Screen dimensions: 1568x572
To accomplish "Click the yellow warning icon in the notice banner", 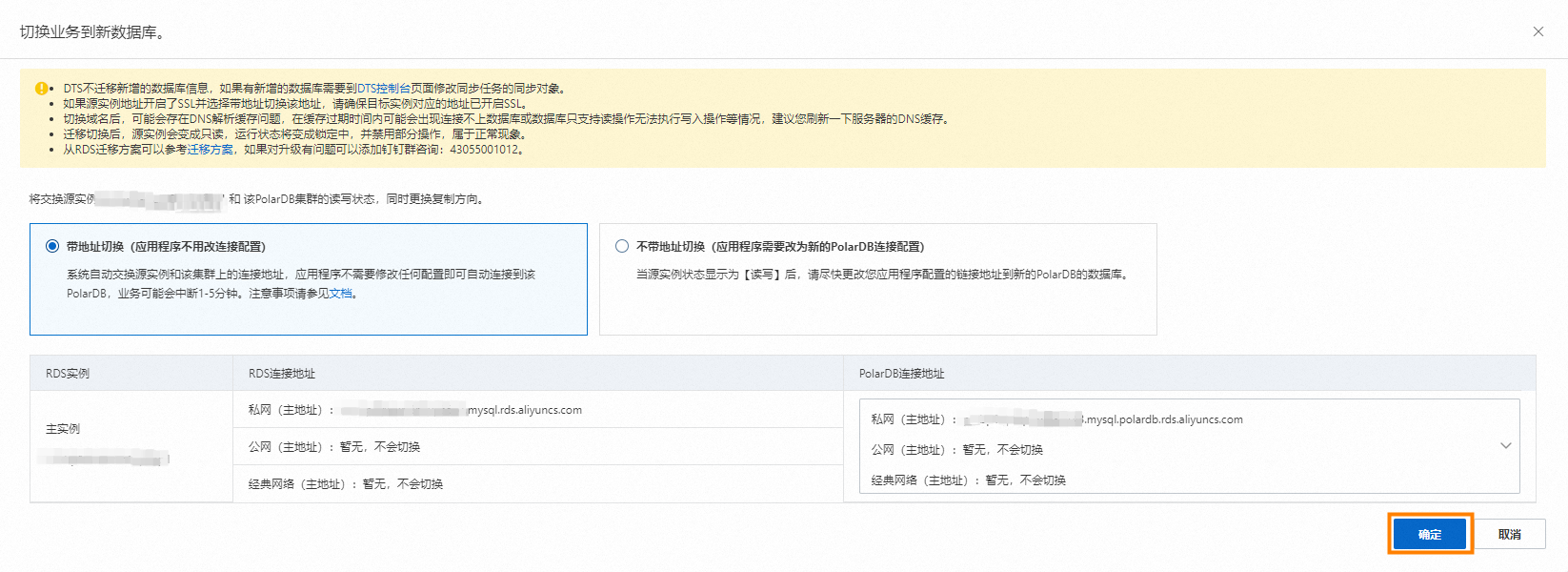I will 41,88.
